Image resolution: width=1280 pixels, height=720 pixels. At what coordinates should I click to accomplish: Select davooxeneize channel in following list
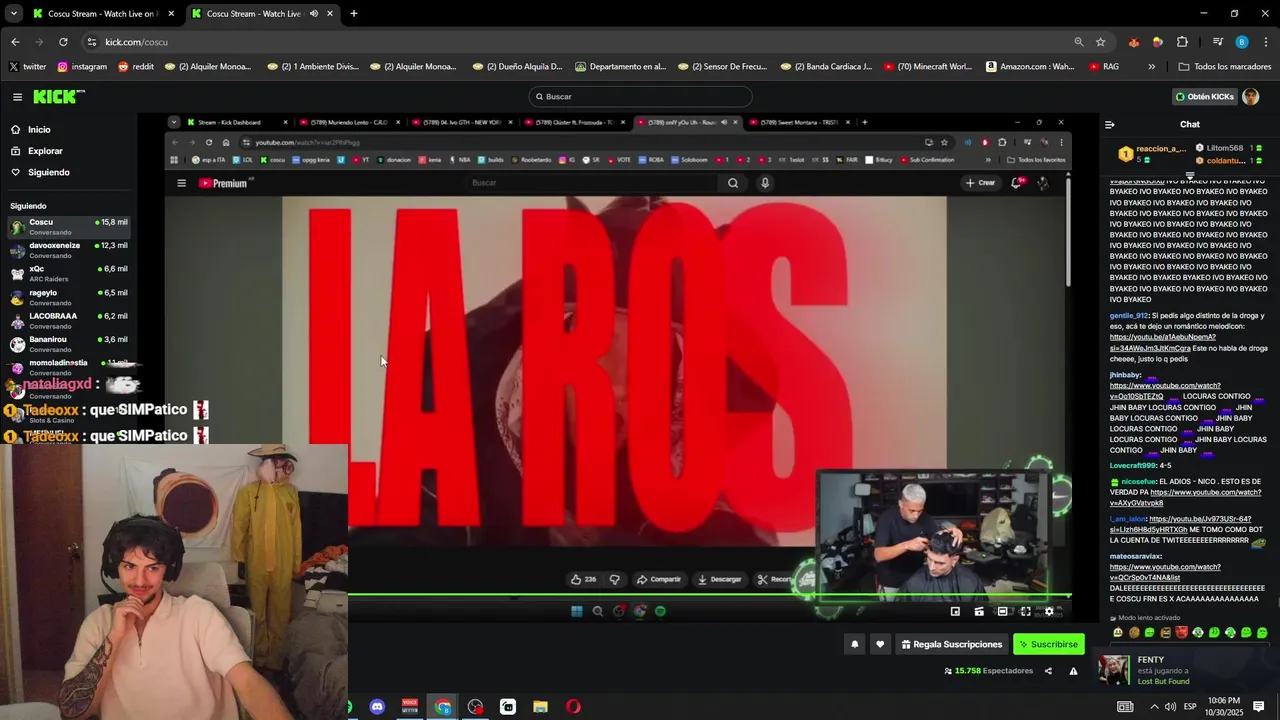68,250
